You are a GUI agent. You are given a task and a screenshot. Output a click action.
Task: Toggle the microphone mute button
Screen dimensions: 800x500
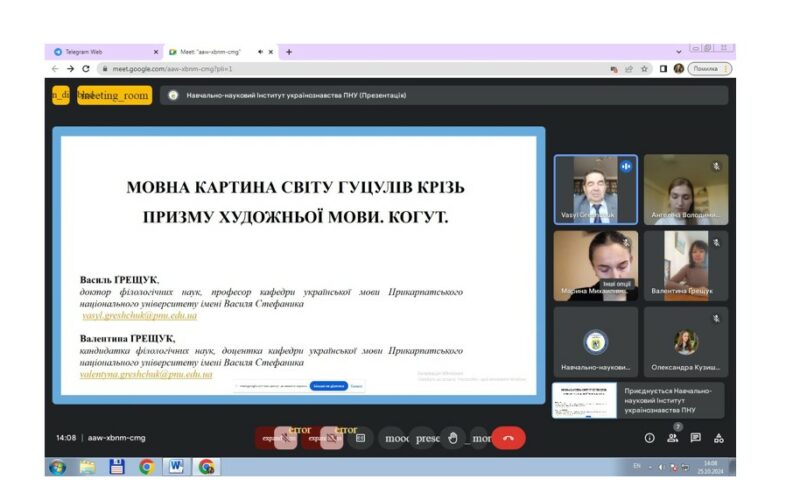point(285,438)
